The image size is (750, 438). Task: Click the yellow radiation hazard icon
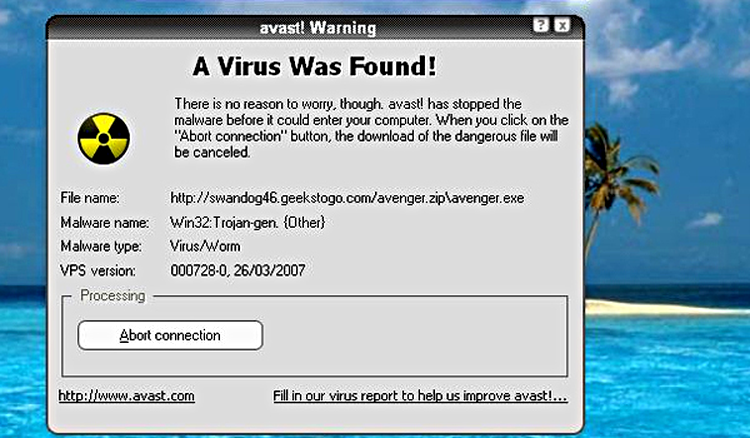[x=104, y=139]
